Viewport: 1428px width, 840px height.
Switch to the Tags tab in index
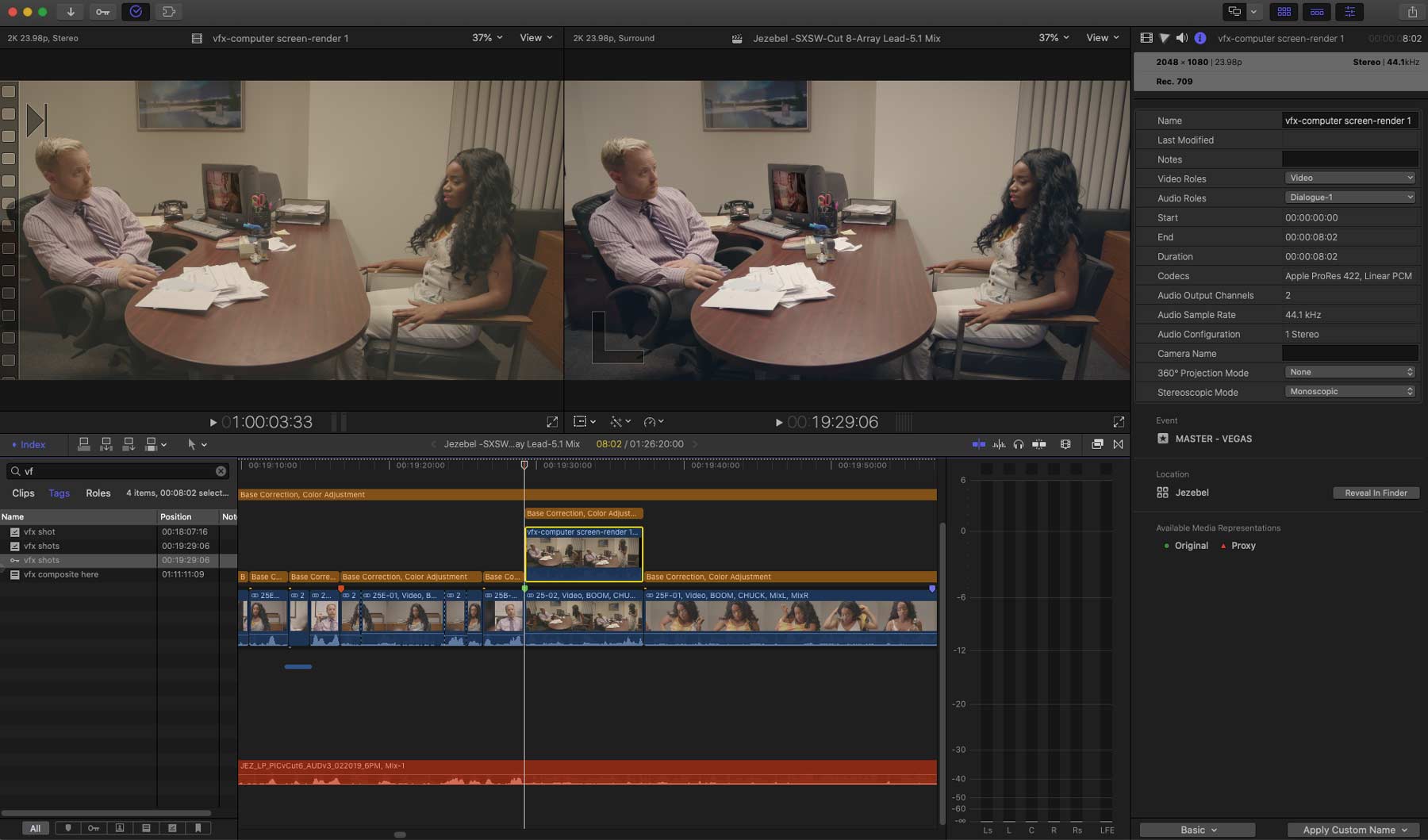coord(59,493)
